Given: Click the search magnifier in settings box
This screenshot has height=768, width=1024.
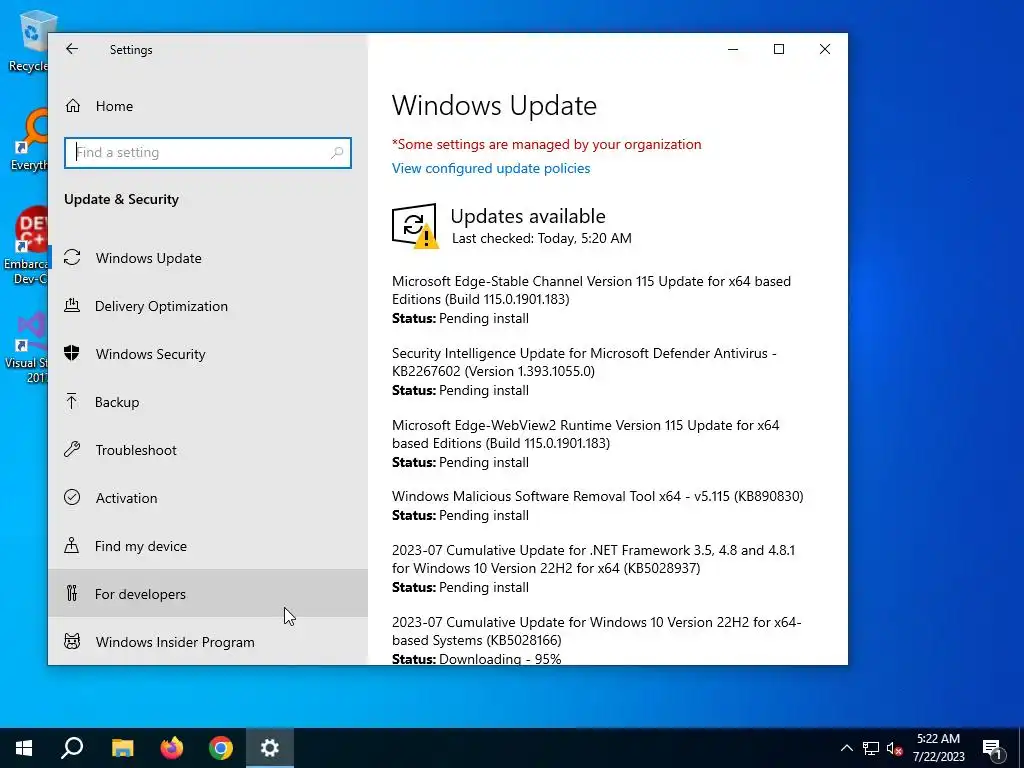Looking at the screenshot, I should [x=337, y=153].
